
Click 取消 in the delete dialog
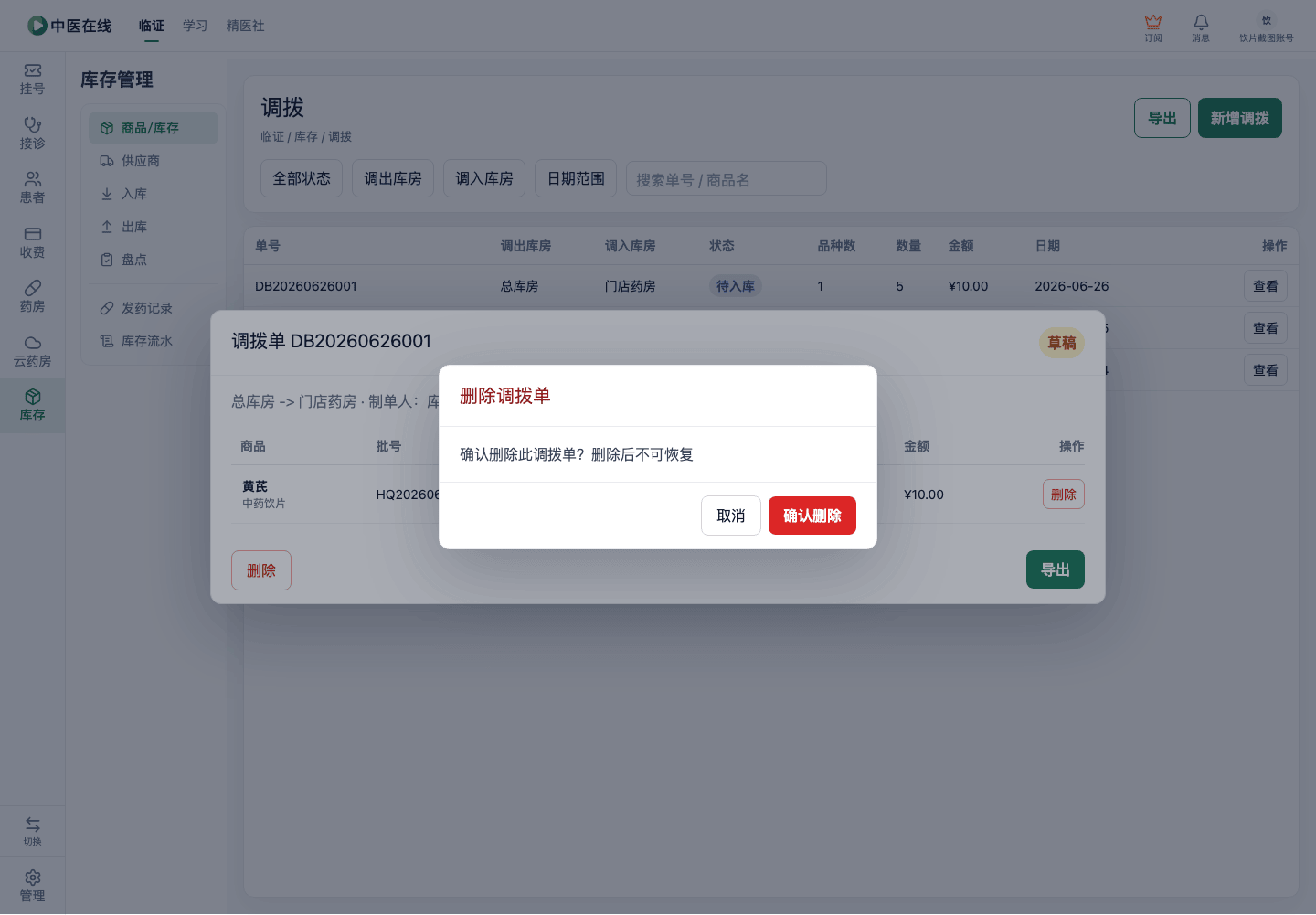tap(731, 516)
